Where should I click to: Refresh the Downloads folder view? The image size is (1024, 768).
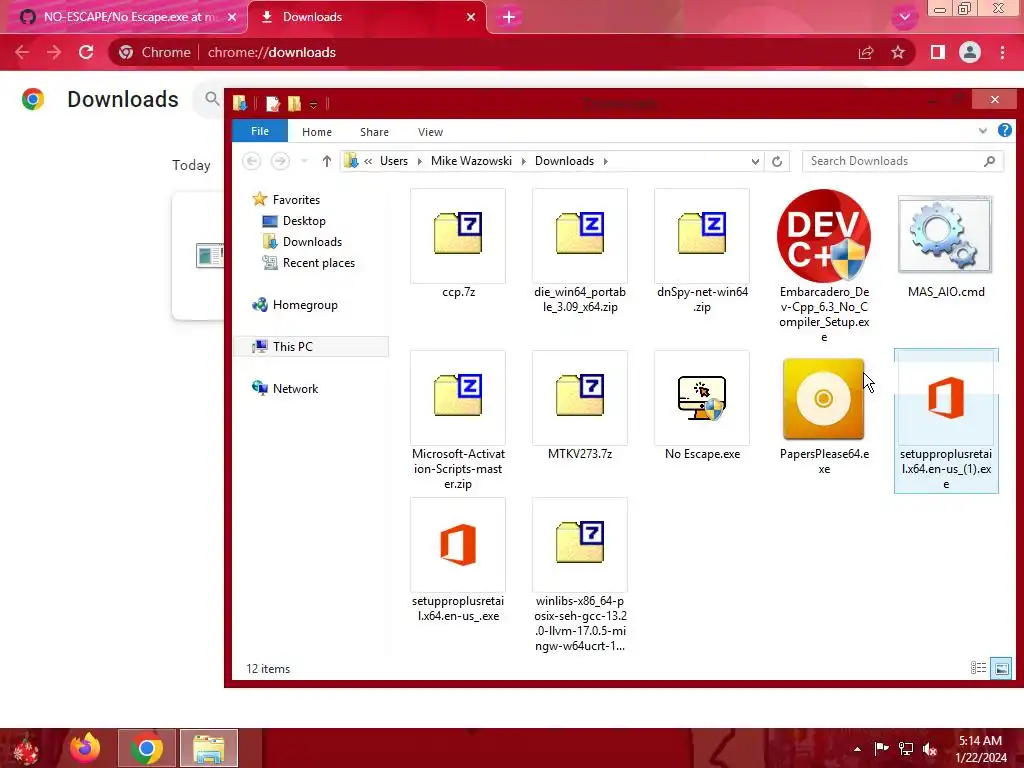click(777, 161)
